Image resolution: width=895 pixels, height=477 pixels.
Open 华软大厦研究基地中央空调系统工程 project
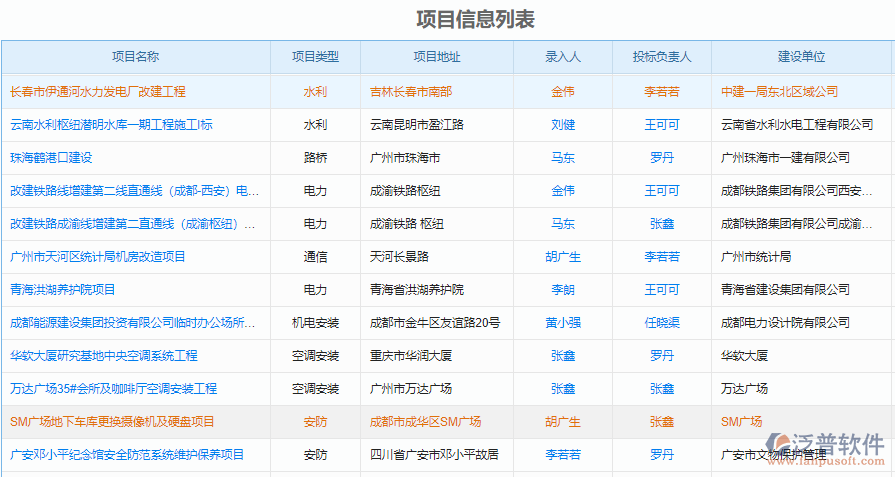pyautogui.click(x=104, y=356)
